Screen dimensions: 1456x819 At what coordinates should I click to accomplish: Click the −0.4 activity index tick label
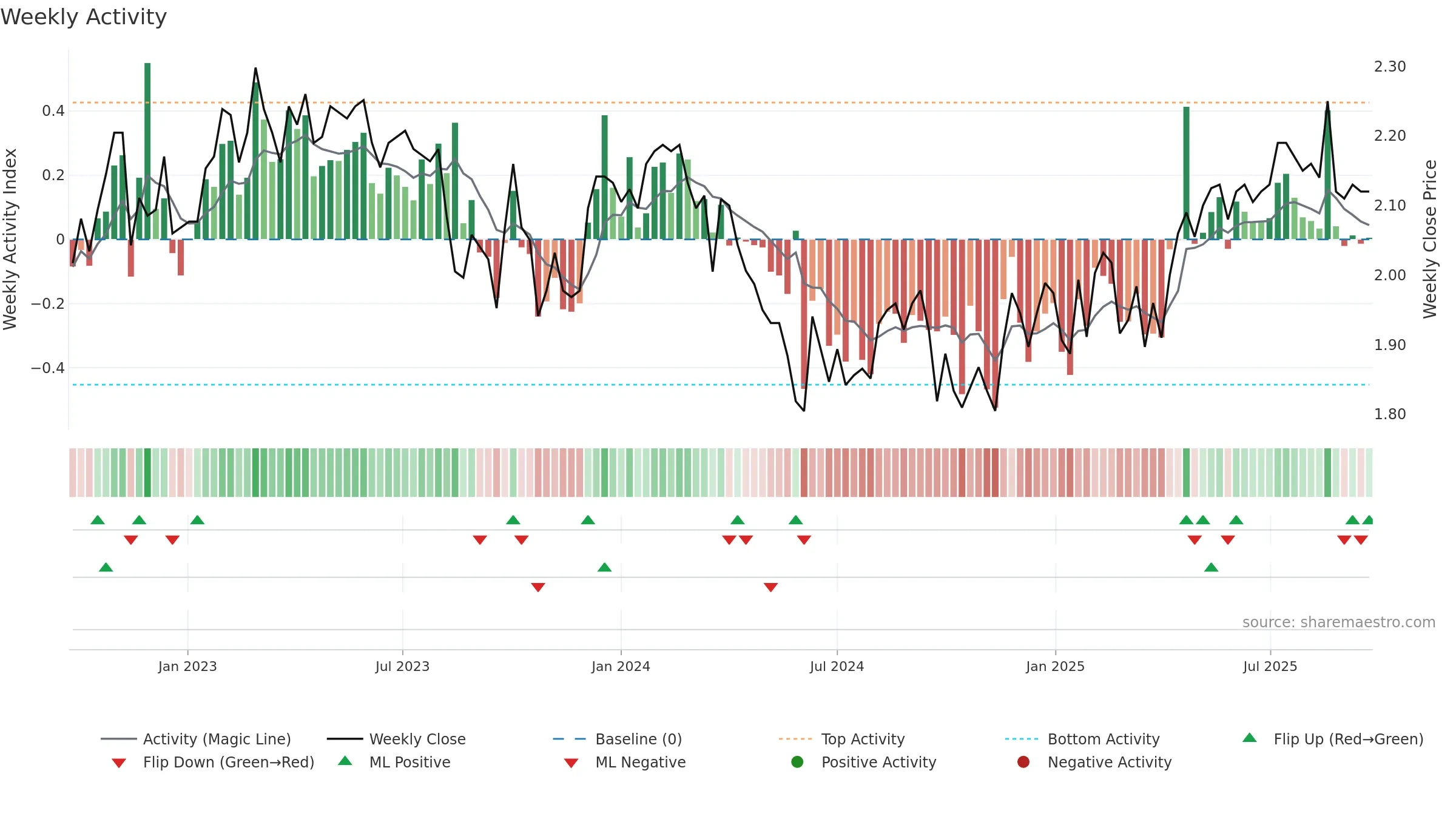click(48, 368)
